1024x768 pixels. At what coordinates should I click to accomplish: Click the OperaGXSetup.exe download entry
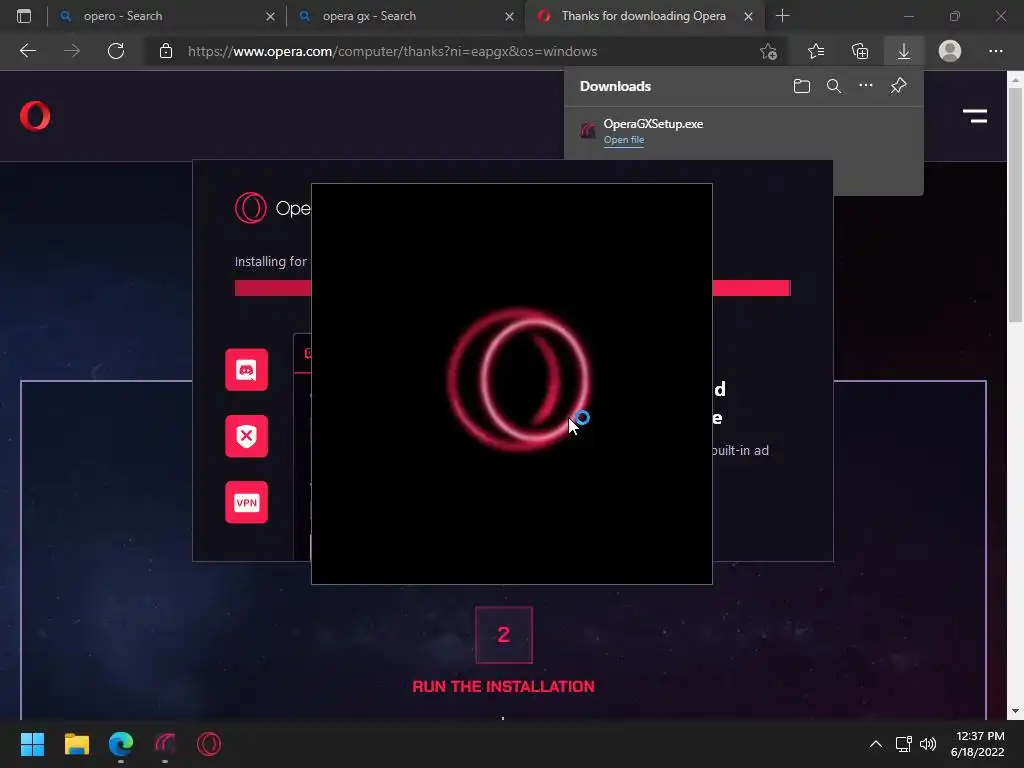coord(743,131)
